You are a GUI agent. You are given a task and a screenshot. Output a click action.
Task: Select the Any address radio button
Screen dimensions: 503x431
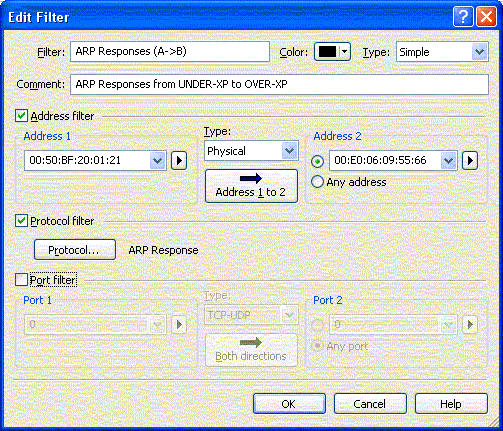click(x=317, y=182)
